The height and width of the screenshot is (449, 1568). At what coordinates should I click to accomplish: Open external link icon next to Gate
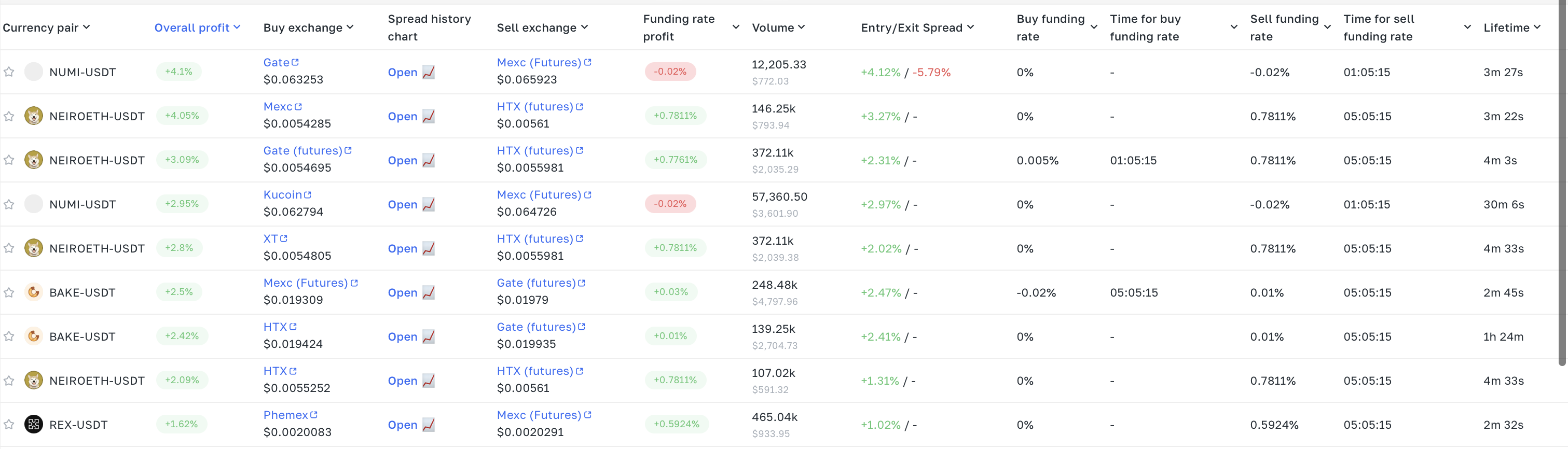pos(295,62)
